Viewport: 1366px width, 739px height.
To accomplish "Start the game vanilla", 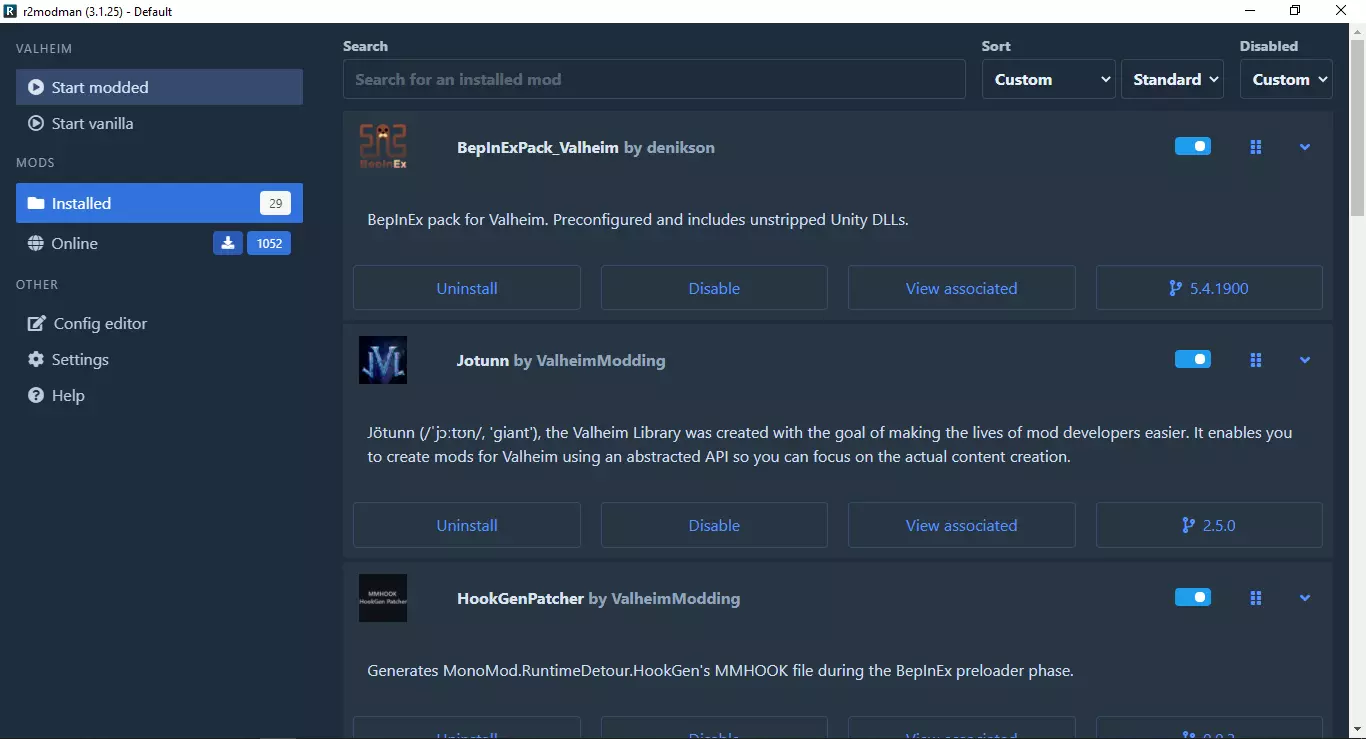I will 159,123.
